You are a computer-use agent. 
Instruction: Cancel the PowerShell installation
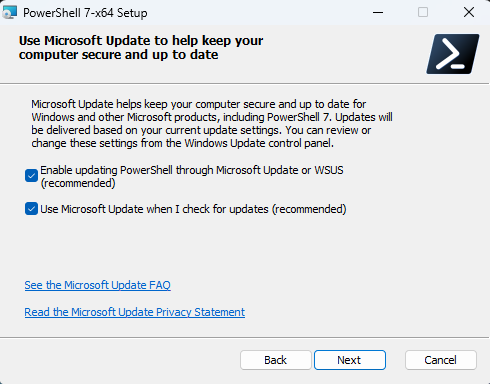(x=441, y=360)
